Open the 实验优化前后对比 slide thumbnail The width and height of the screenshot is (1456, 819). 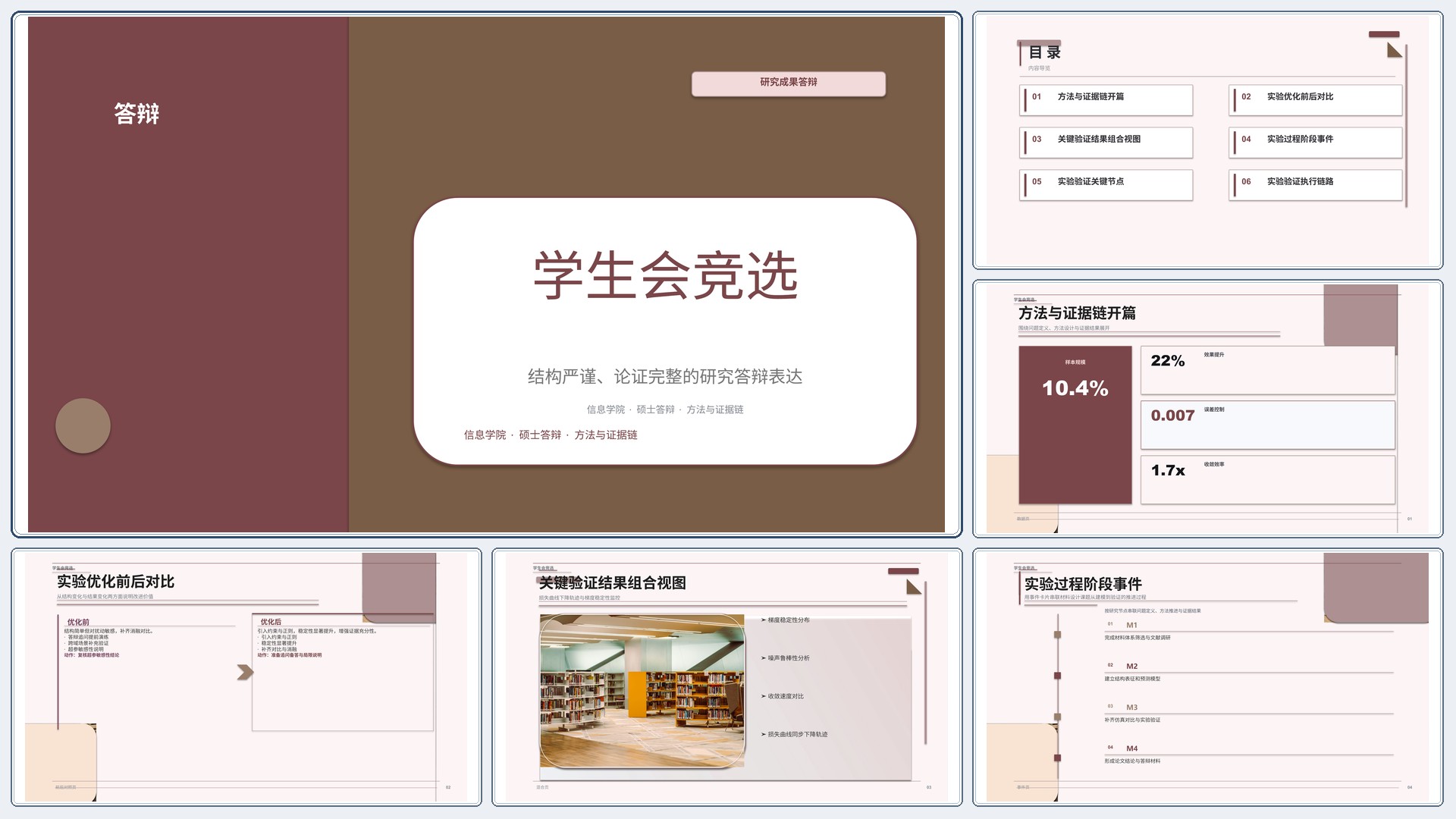click(x=246, y=676)
